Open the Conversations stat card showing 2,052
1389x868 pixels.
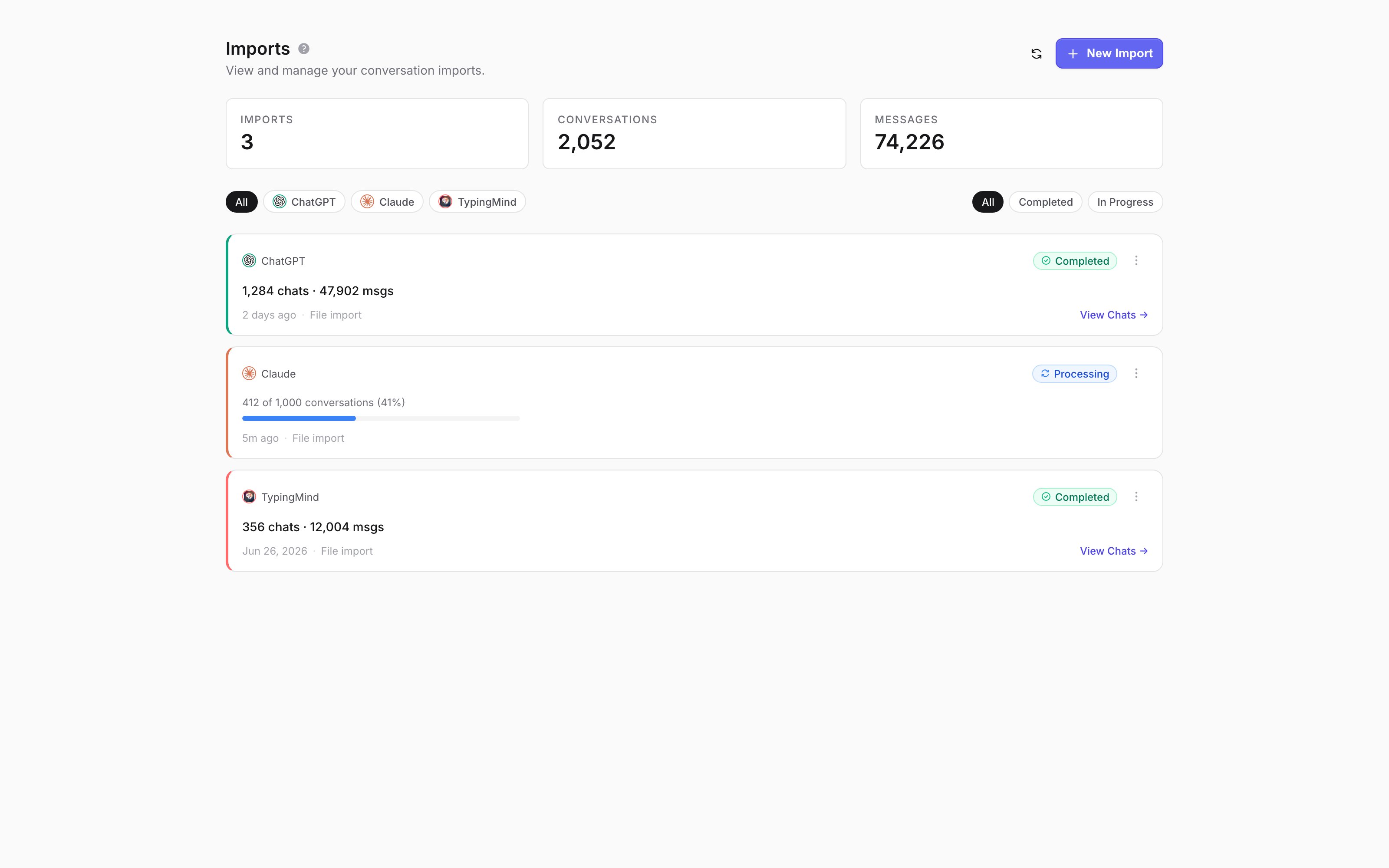click(694, 134)
